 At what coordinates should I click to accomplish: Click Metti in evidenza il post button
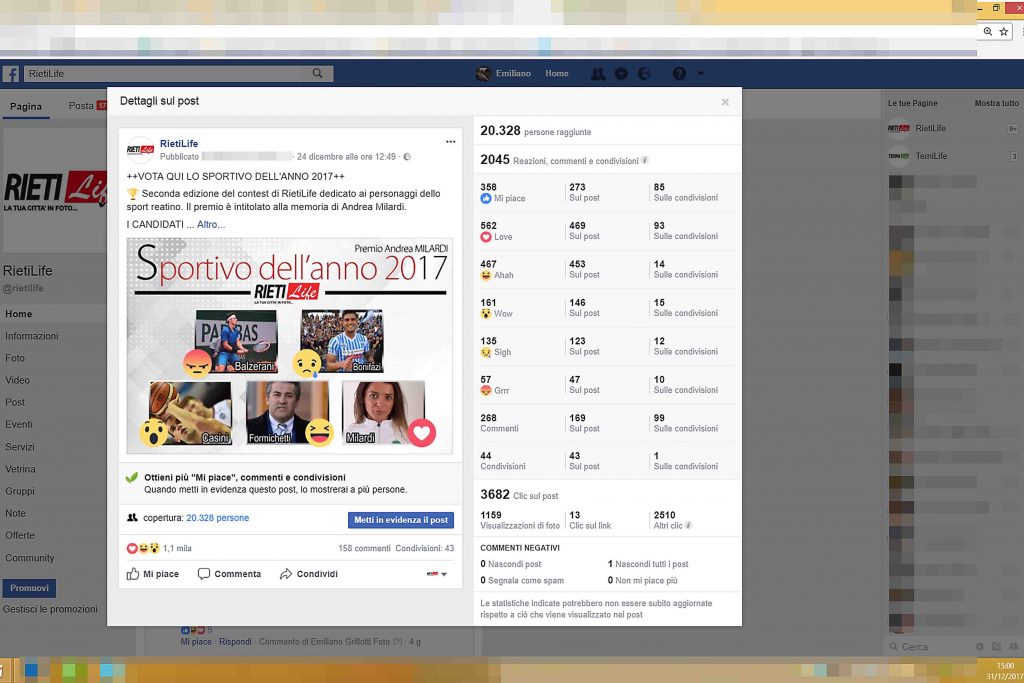[x=400, y=520]
